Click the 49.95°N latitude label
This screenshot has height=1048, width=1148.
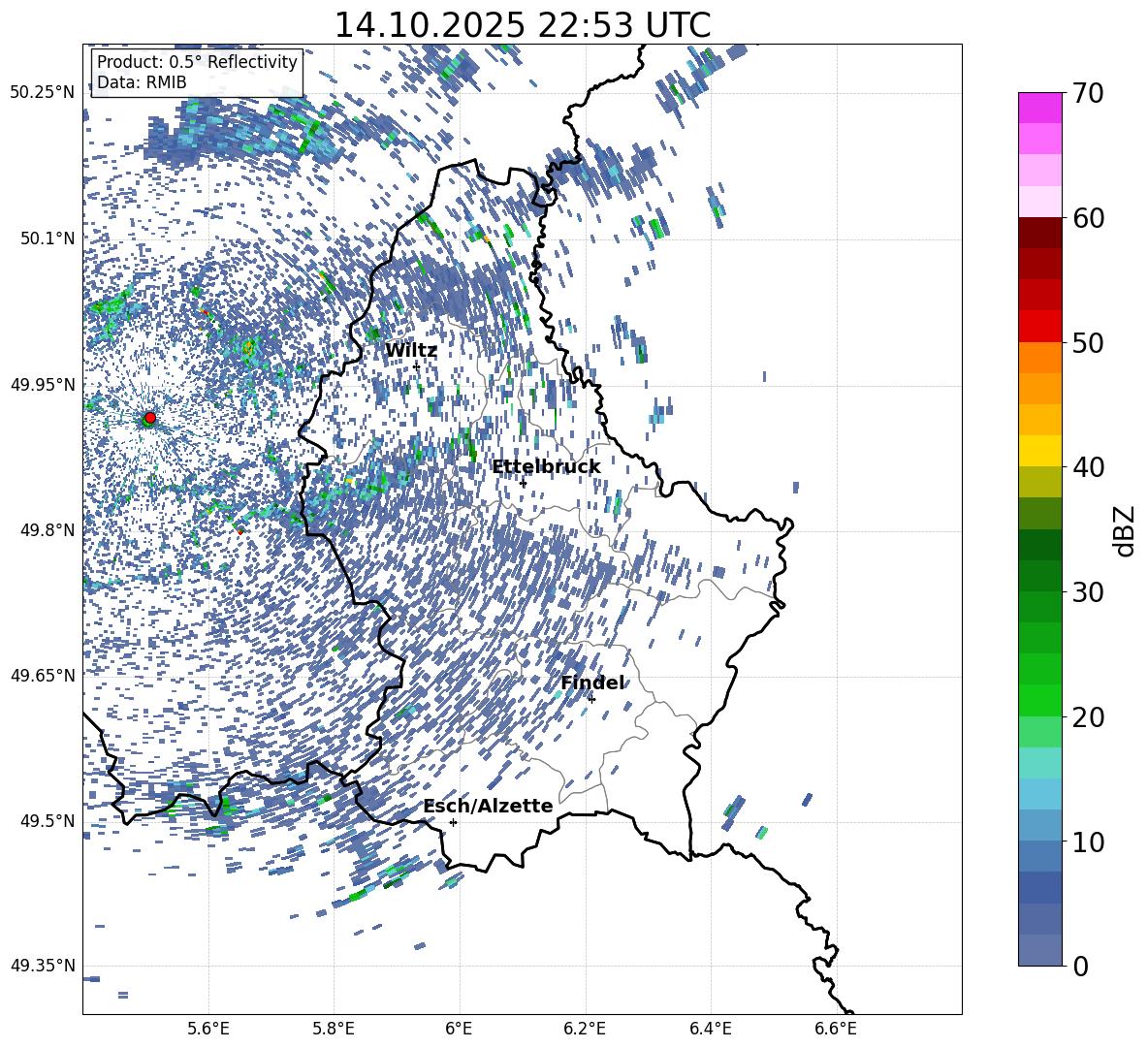43,385
